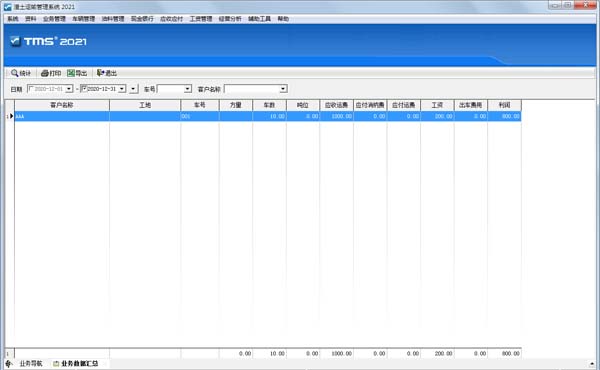Toggle the end date 2020-12-31 checkbox
The image size is (600, 370).
tap(84, 88)
